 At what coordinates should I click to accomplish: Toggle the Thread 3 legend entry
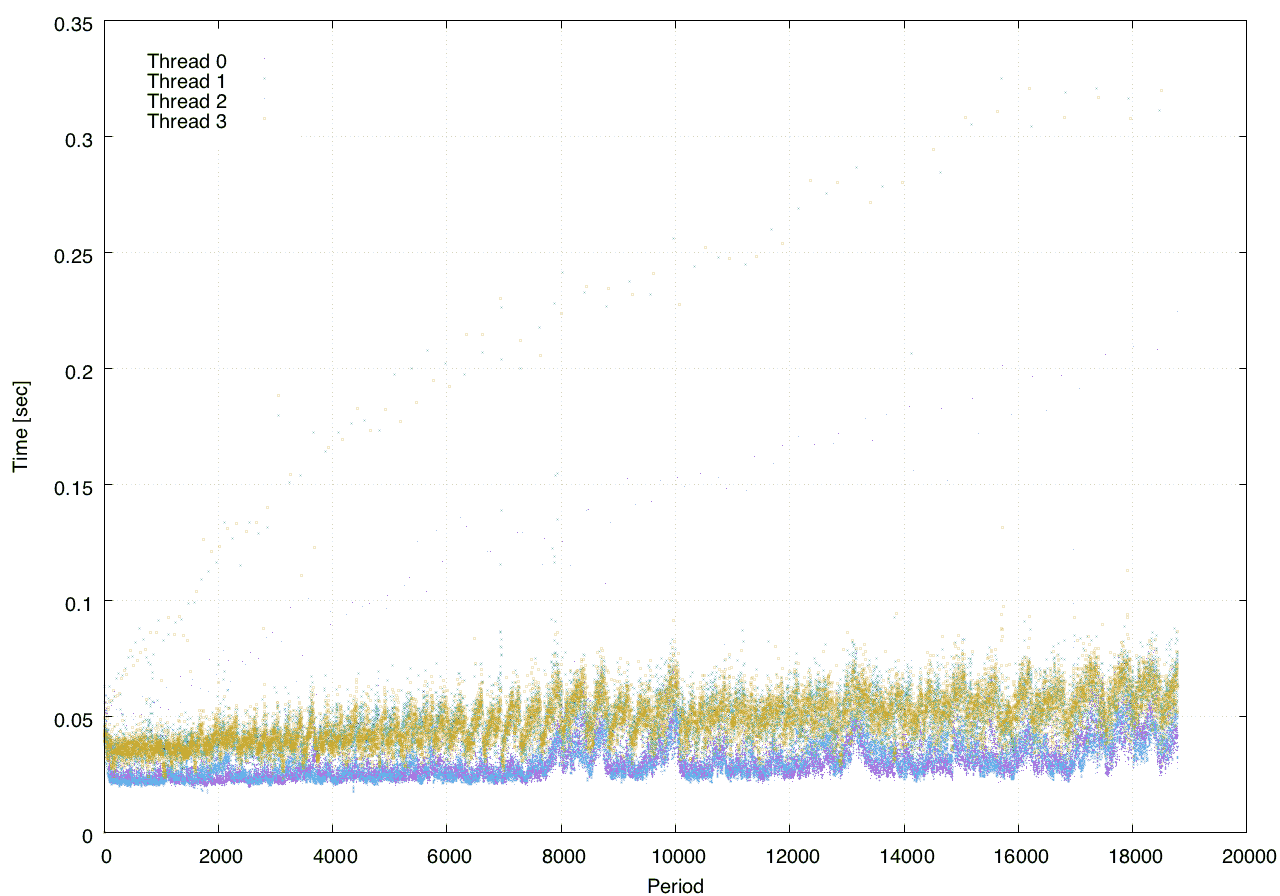(x=187, y=121)
